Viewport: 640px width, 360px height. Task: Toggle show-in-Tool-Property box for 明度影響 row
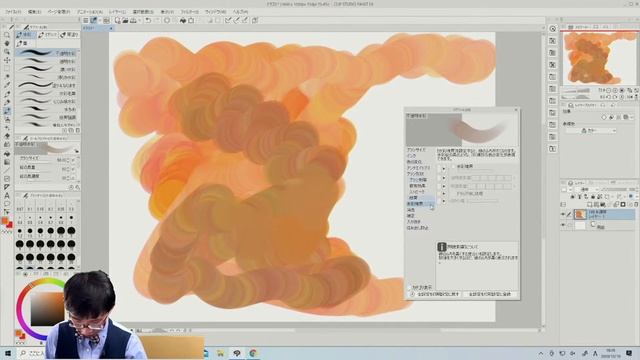tap(440, 186)
